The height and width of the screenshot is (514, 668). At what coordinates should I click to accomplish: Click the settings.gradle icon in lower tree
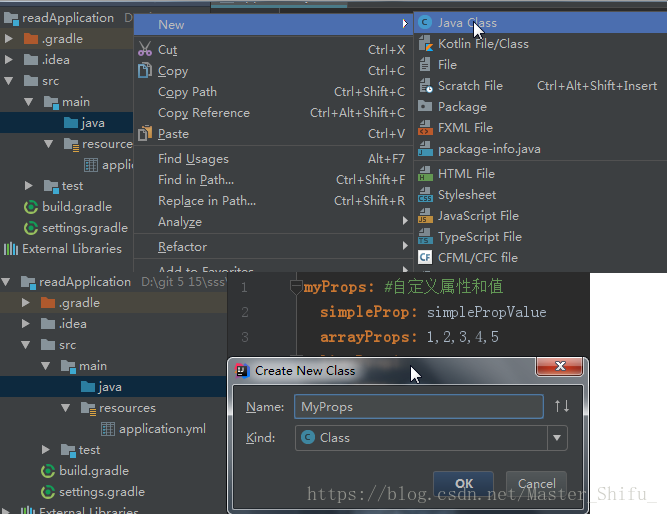[x=48, y=492]
